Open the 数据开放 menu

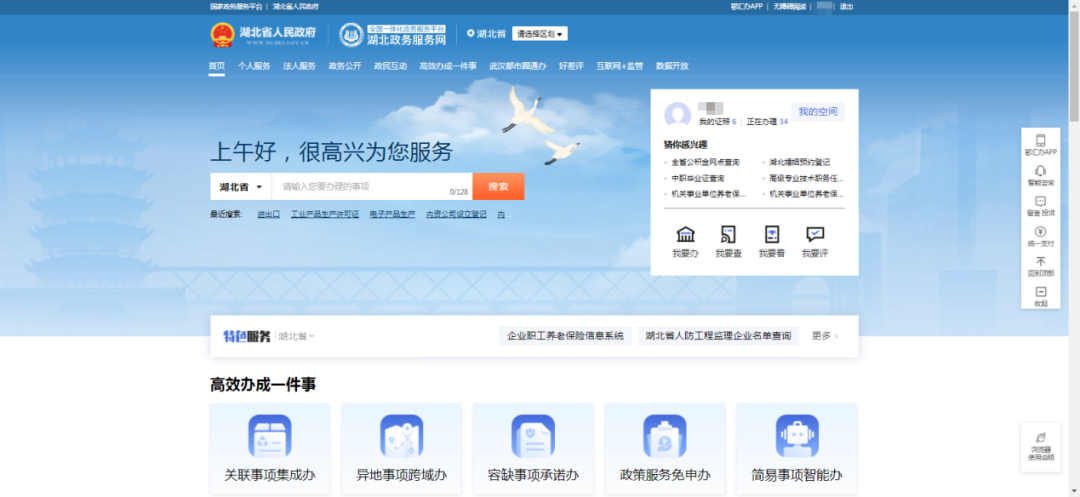click(672, 66)
